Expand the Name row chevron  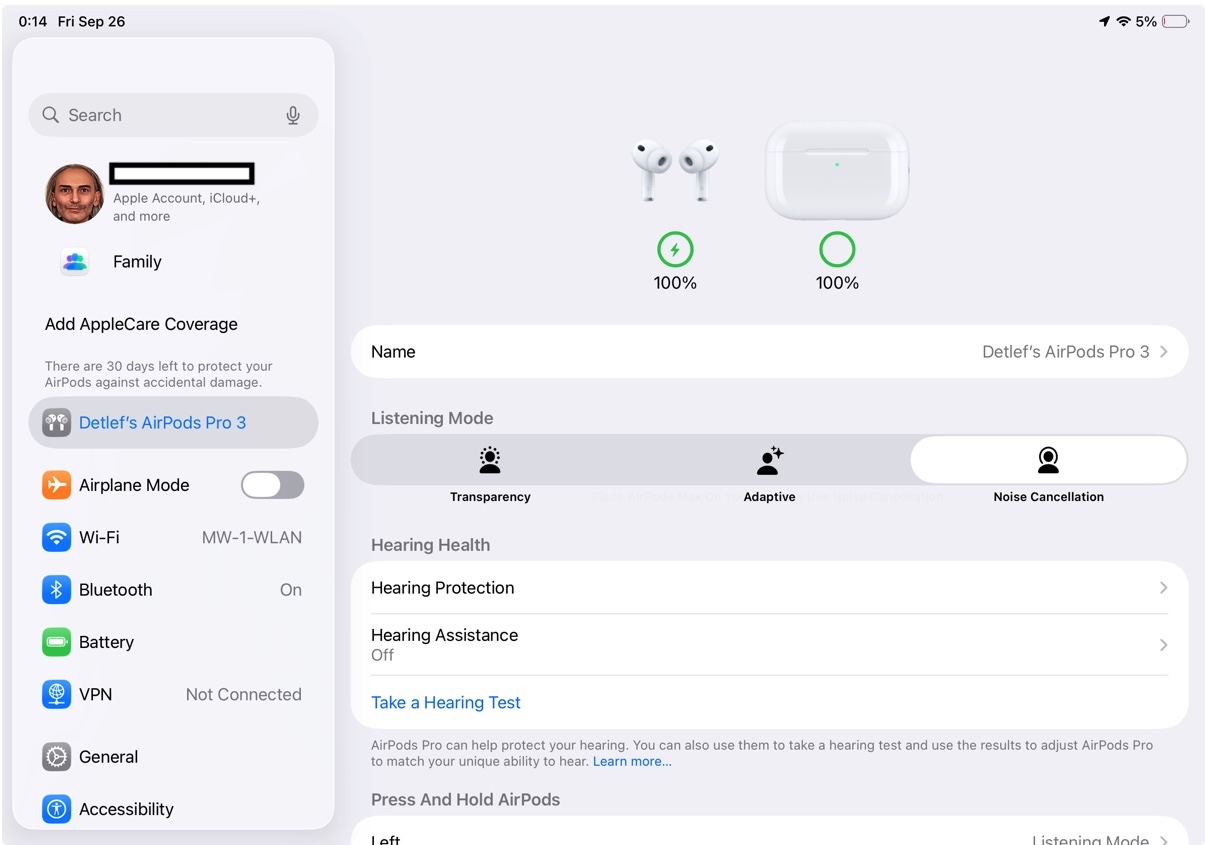1164,352
